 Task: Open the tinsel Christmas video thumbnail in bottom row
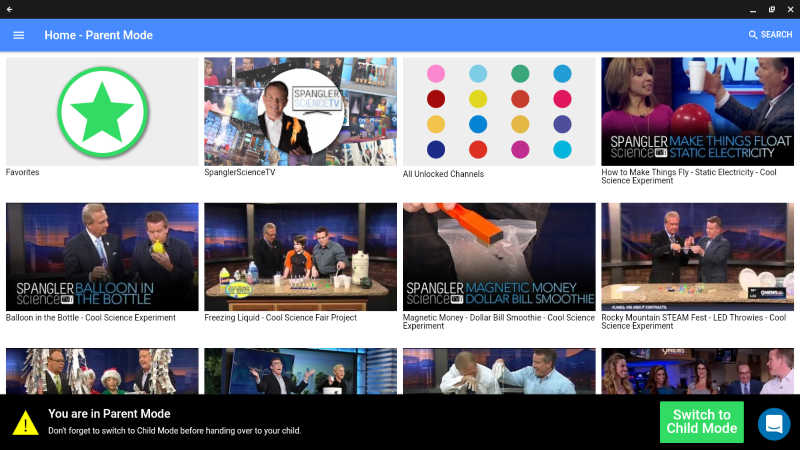(102, 371)
